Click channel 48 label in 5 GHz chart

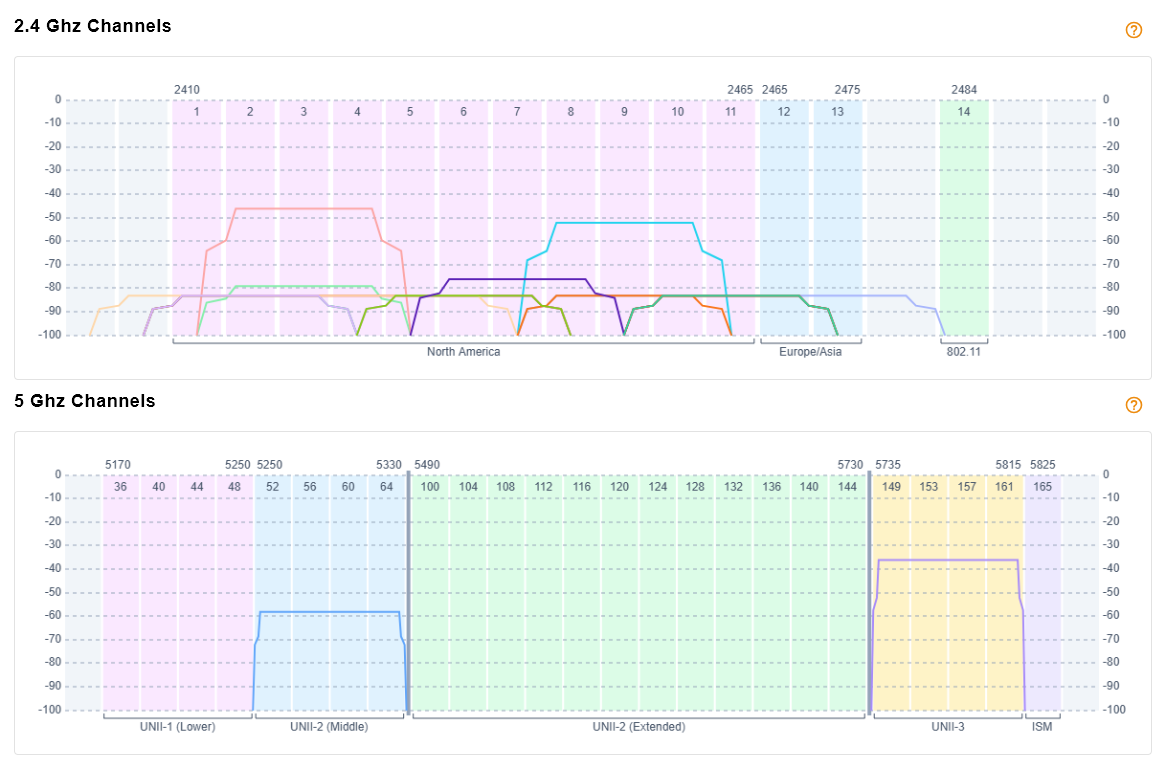click(x=234, y=487)
